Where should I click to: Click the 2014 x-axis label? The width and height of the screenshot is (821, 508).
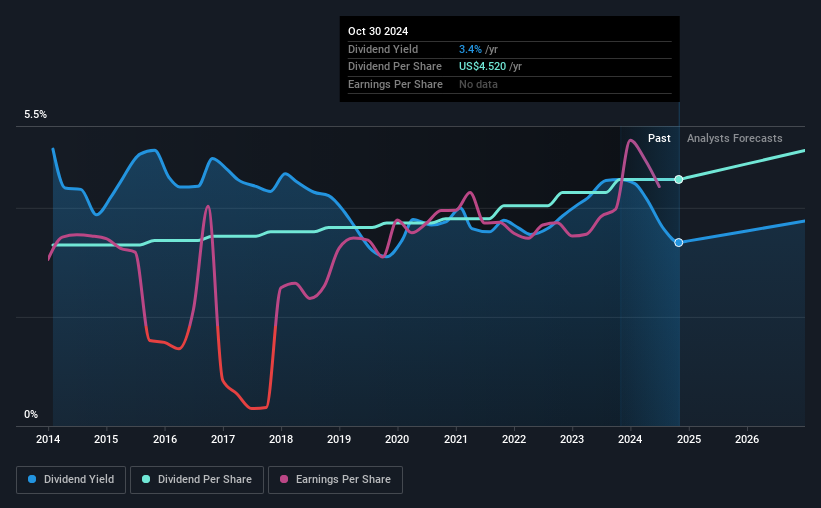point(48,439)
